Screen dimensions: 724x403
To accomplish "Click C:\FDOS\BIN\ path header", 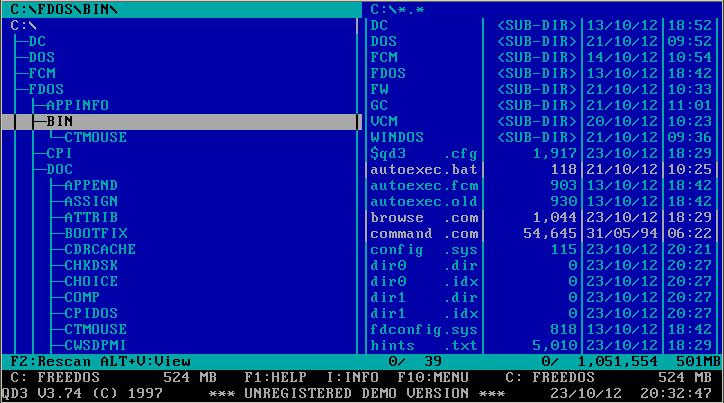I will click(64, 9).
